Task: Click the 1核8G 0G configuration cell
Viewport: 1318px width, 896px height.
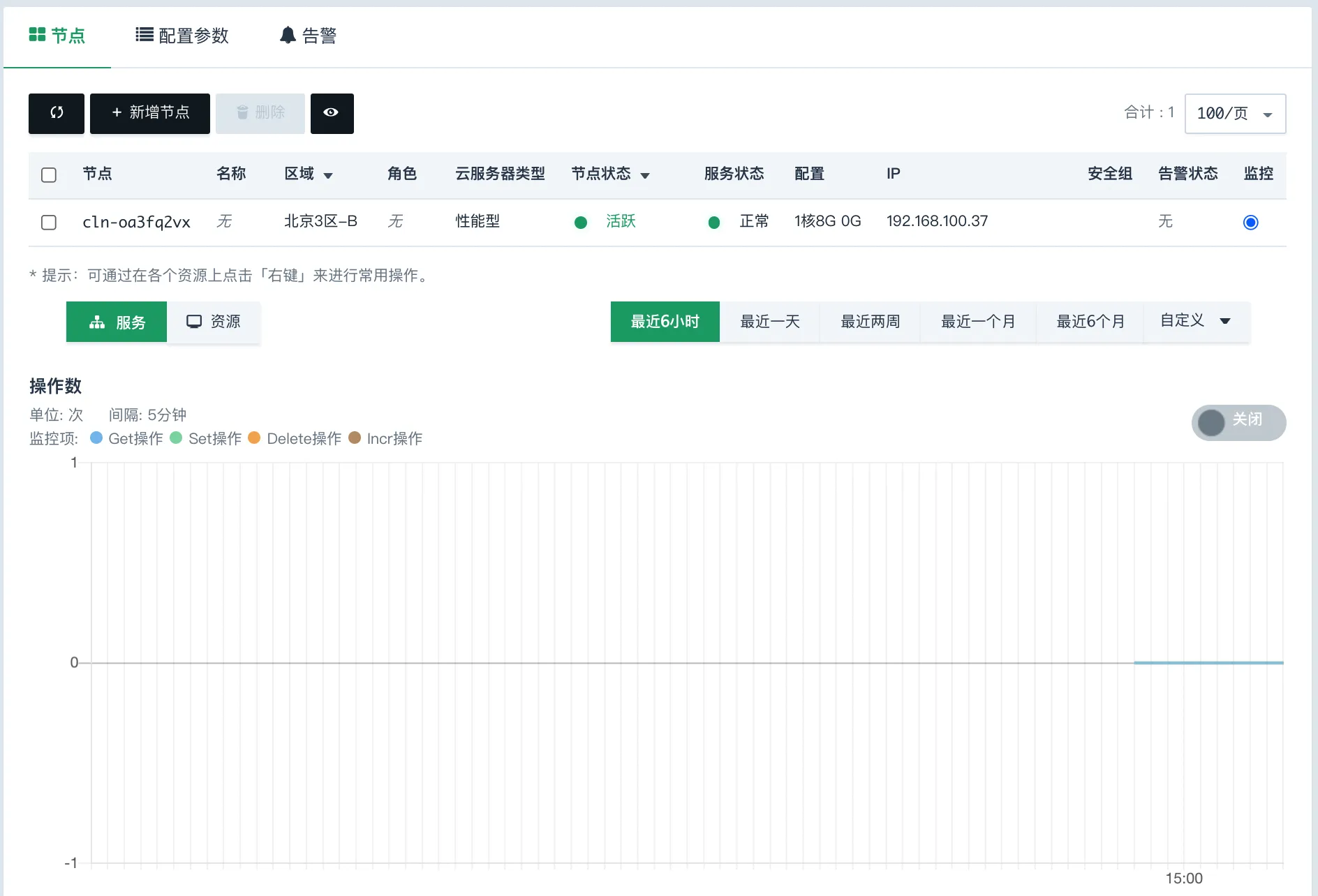Action: pos(827,221)
